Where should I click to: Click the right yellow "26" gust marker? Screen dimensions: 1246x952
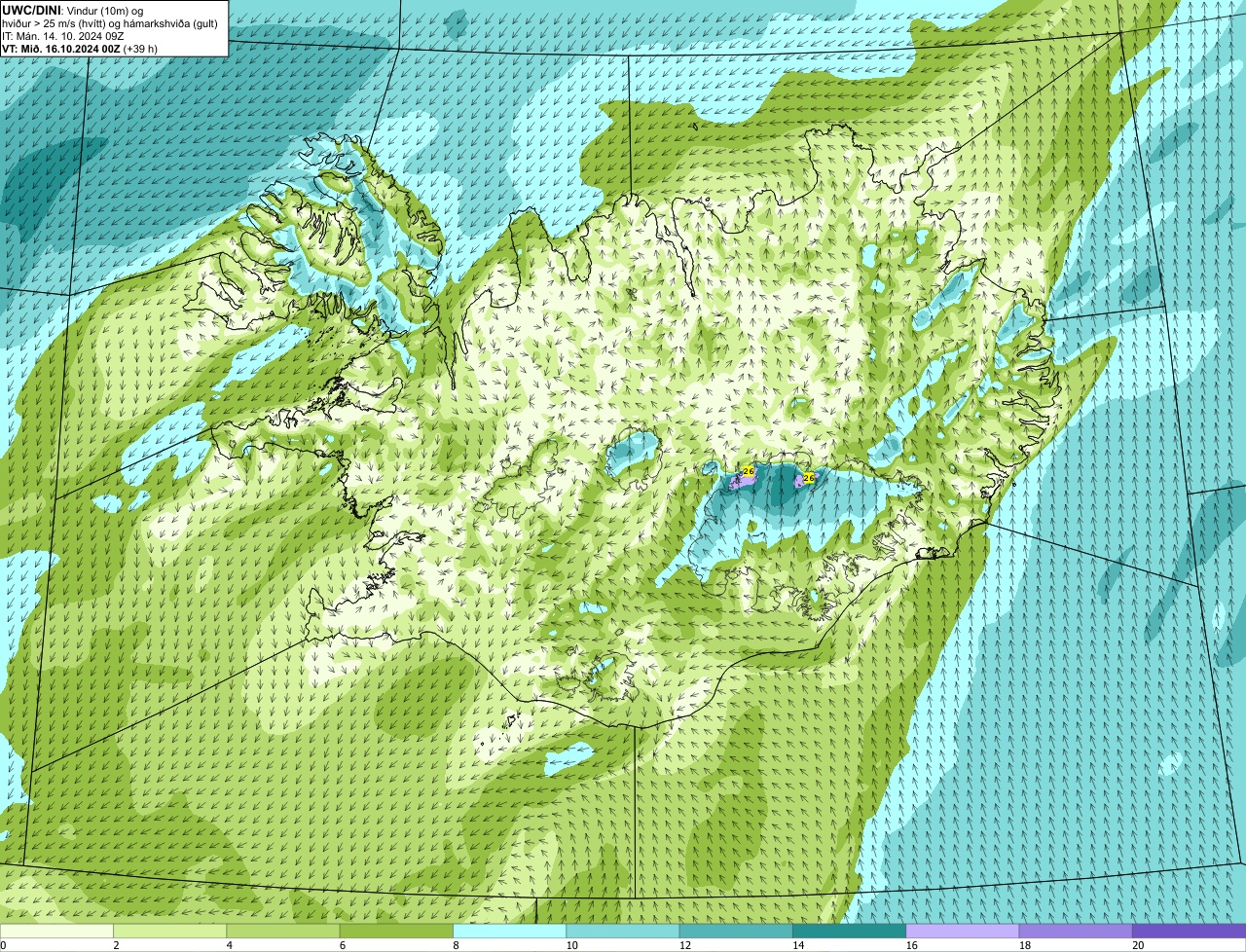pyautogui.click(x=808, y=478)
